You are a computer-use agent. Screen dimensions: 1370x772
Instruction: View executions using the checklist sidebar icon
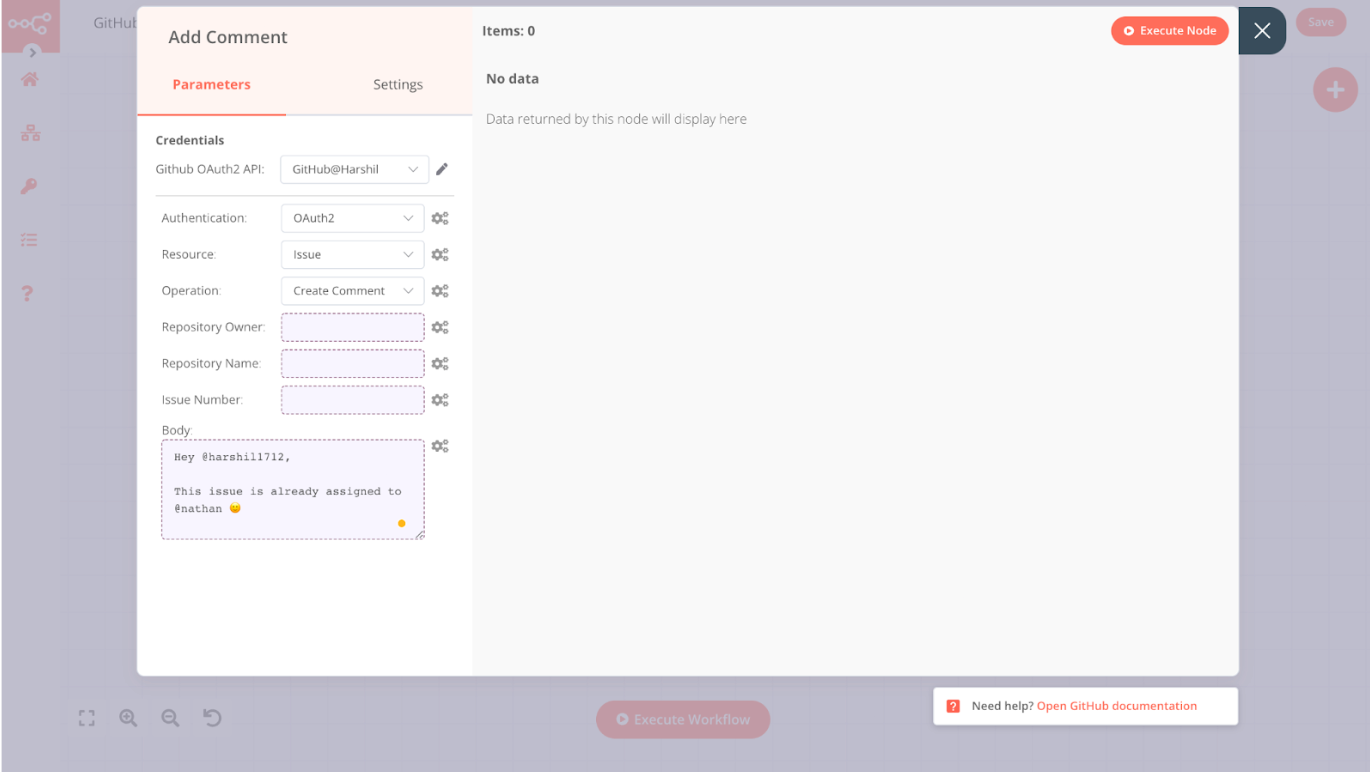tap(29, 240)
